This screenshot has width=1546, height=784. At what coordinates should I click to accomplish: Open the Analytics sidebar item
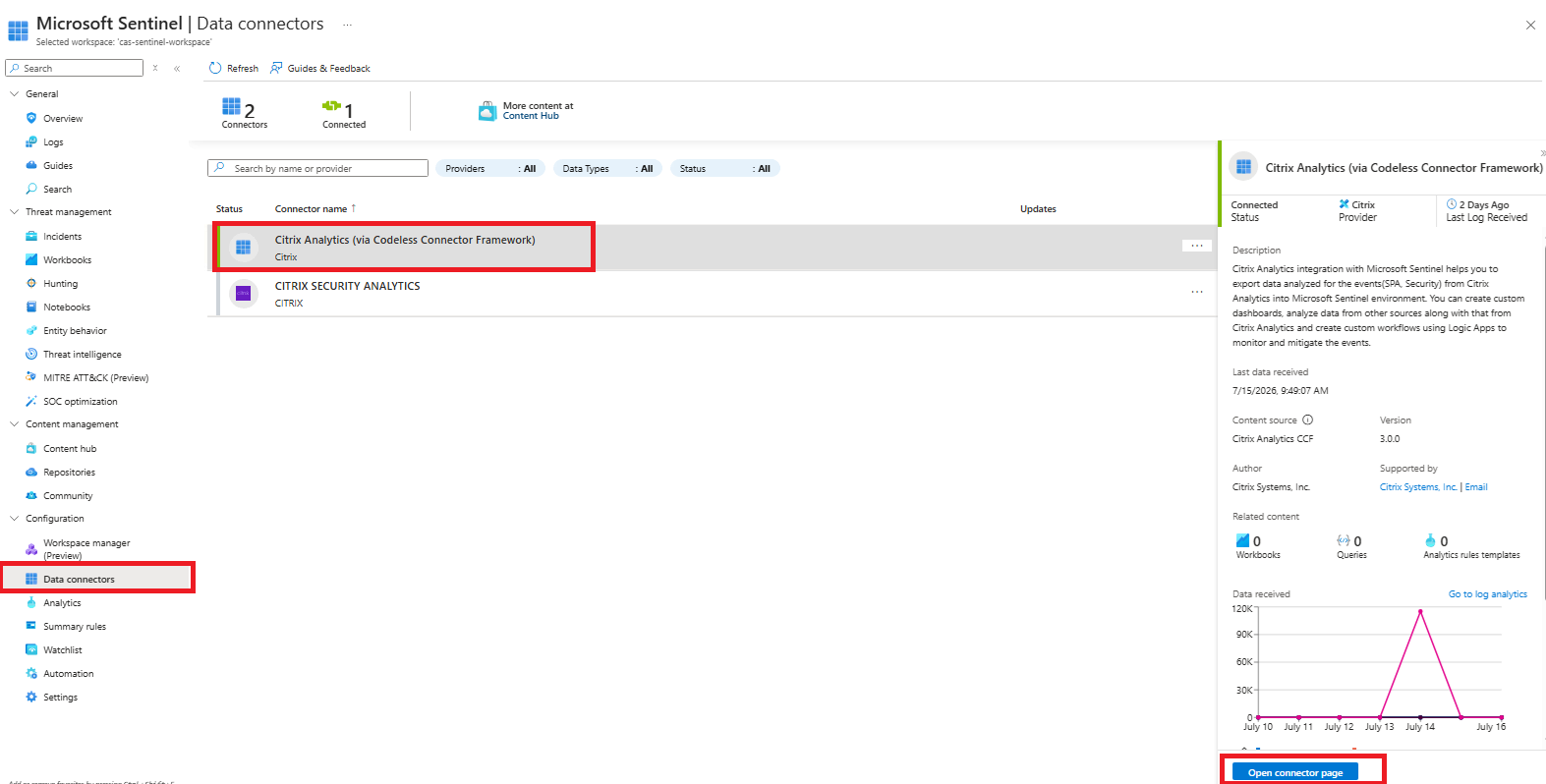coord(62,603)
